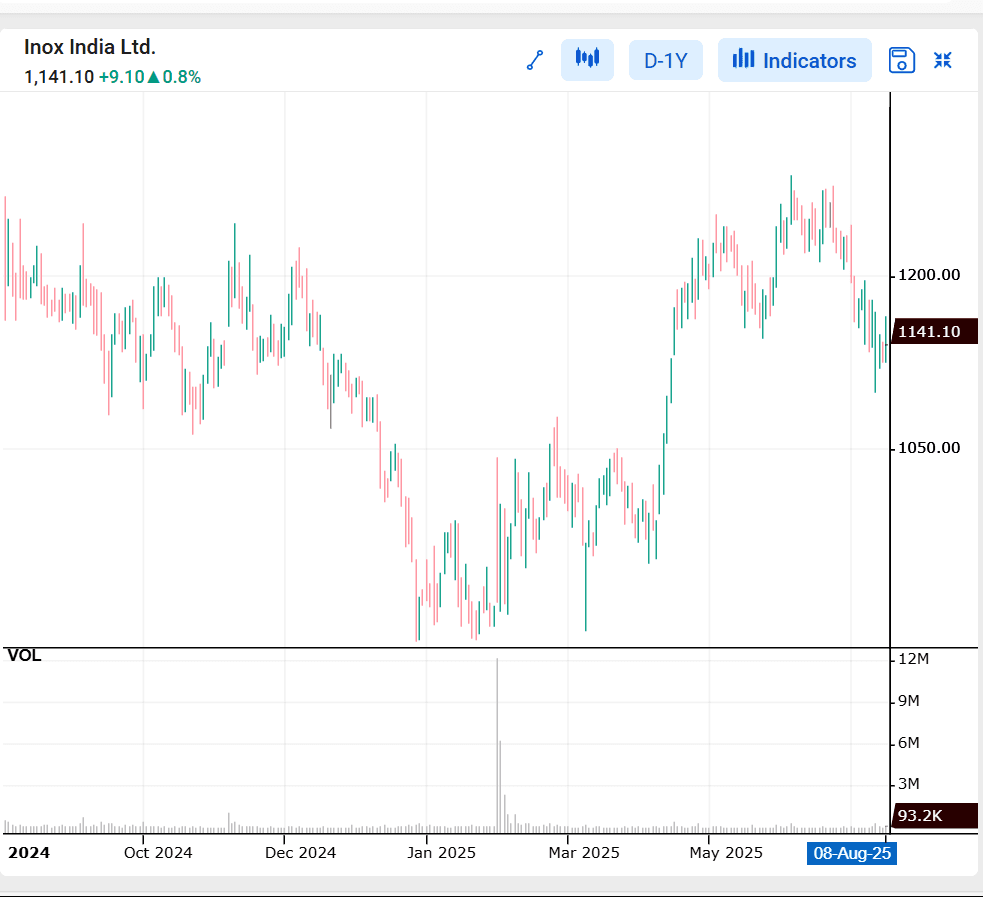Click the 0.8% percent change value
The image size is (983, 897).
click(182, 77)
